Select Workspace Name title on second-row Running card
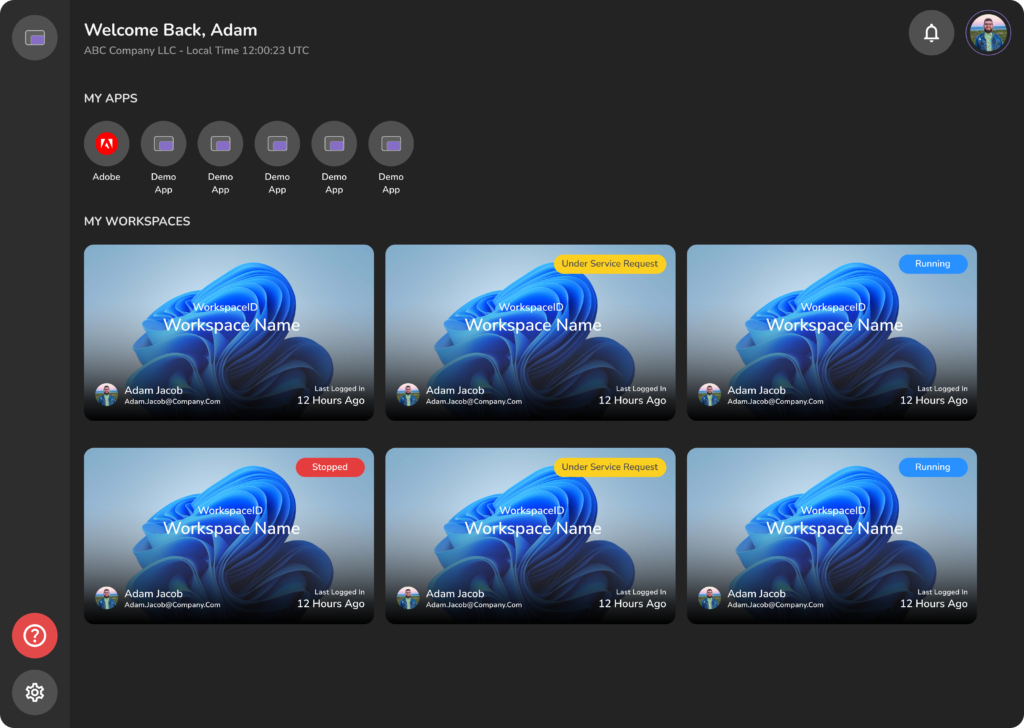The width and height of the screenshot is (1024, 728). click(x=834, y=528)
